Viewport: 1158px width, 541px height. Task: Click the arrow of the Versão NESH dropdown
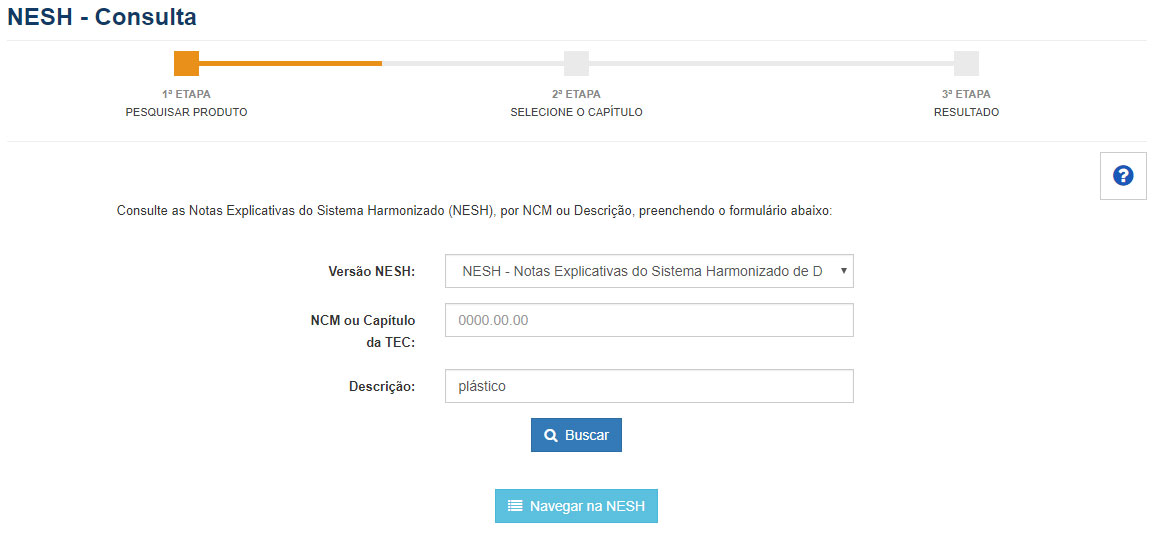(x=844, y=271)
